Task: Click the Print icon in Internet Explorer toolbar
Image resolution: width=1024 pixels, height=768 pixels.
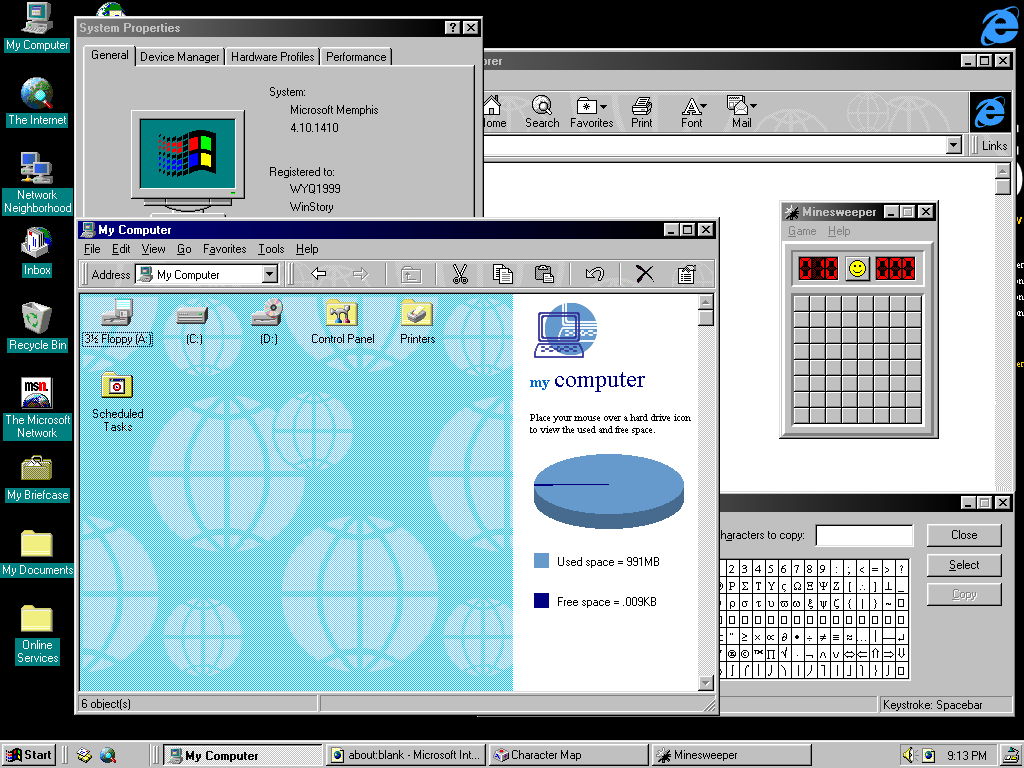Action: pos(641,112)
